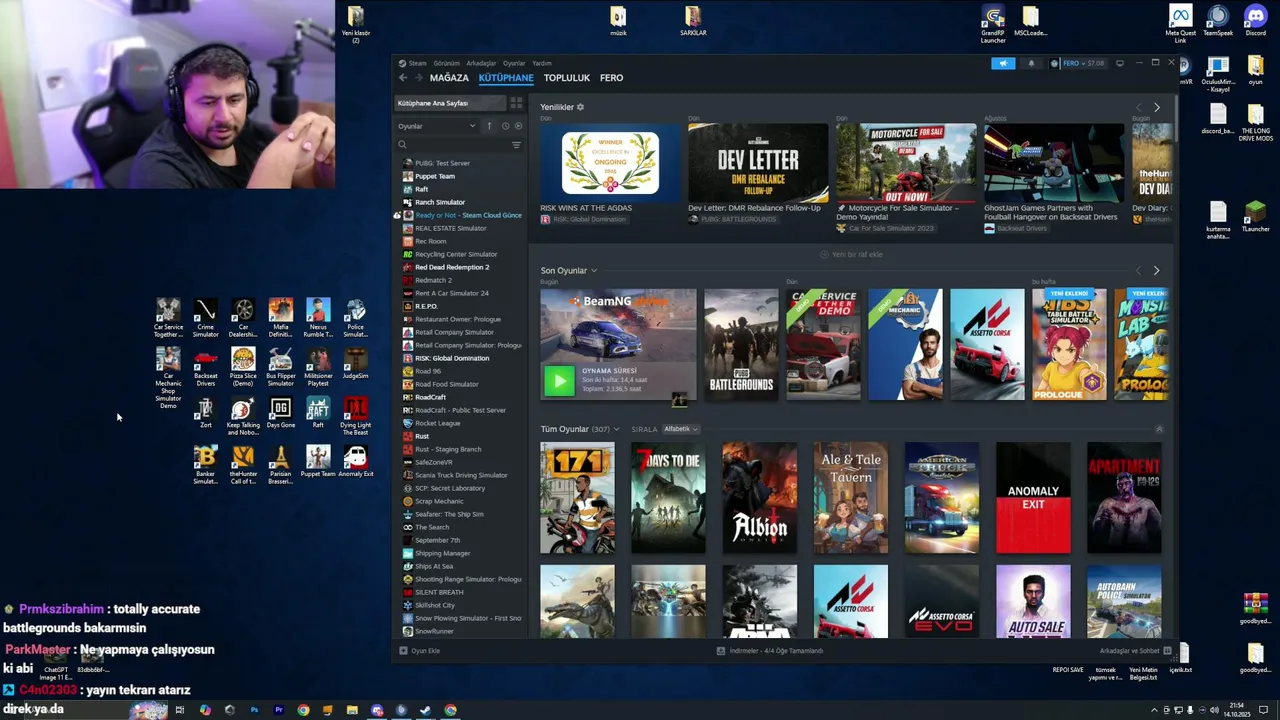This screenshot has width=1280, height=720.
Task: Show next items in Son Oyunlar shelf
Action: 1157,270
